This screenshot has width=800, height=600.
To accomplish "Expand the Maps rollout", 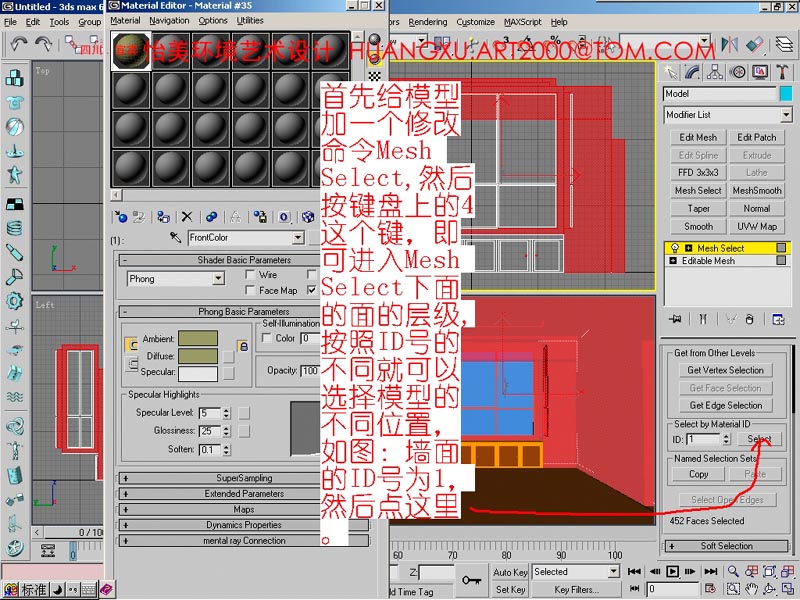I will (243, 509).
